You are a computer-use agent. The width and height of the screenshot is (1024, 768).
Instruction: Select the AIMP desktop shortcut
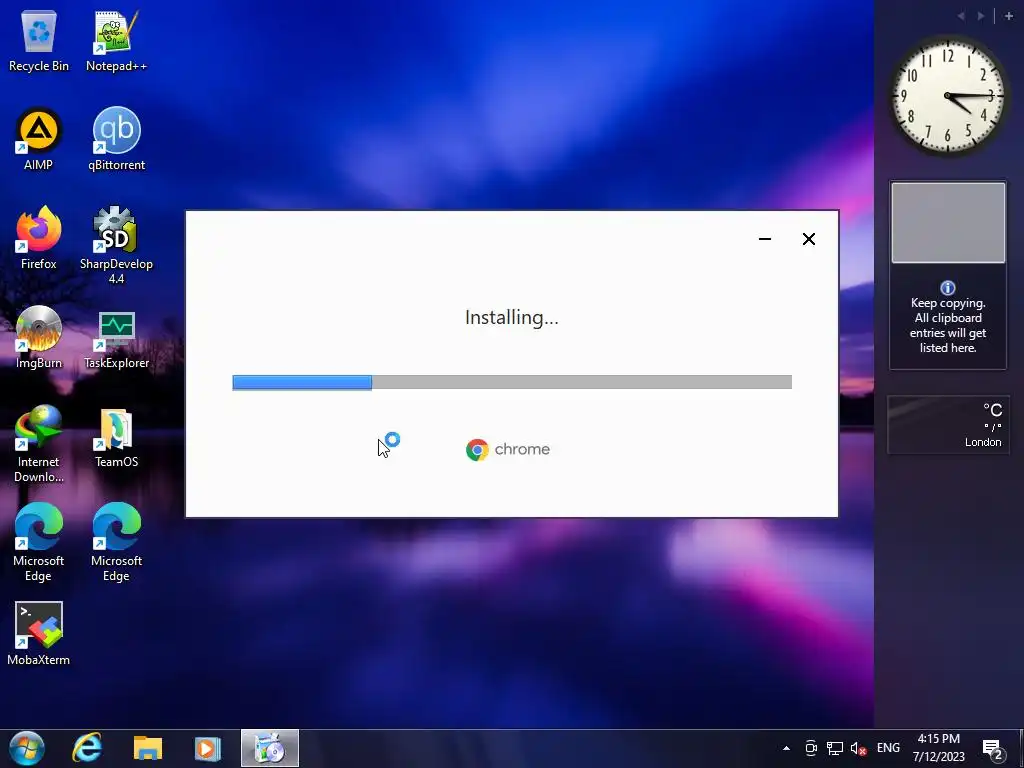pyautogui.click(x=39, y=139)
